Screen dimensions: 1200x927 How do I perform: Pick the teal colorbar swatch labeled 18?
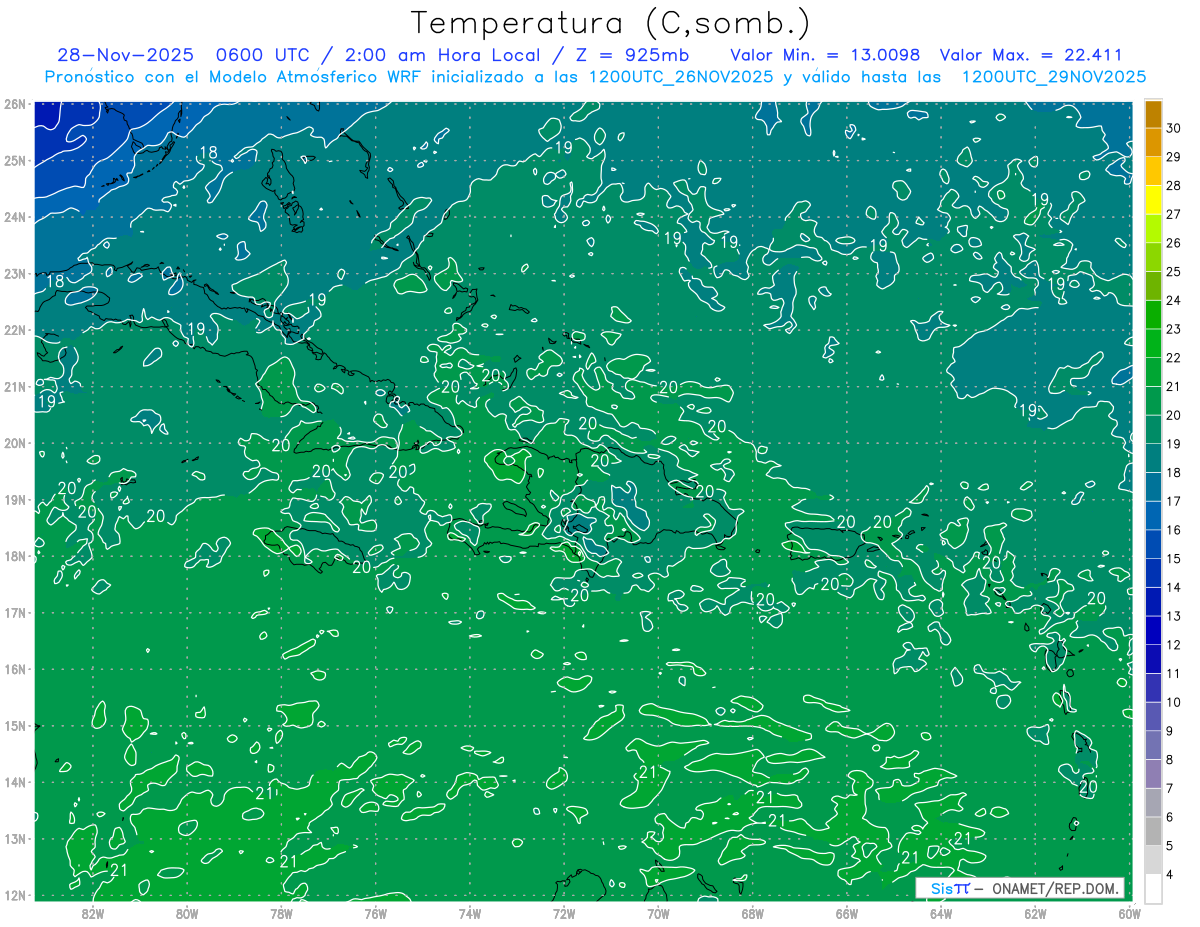[x=1153, y=459]
